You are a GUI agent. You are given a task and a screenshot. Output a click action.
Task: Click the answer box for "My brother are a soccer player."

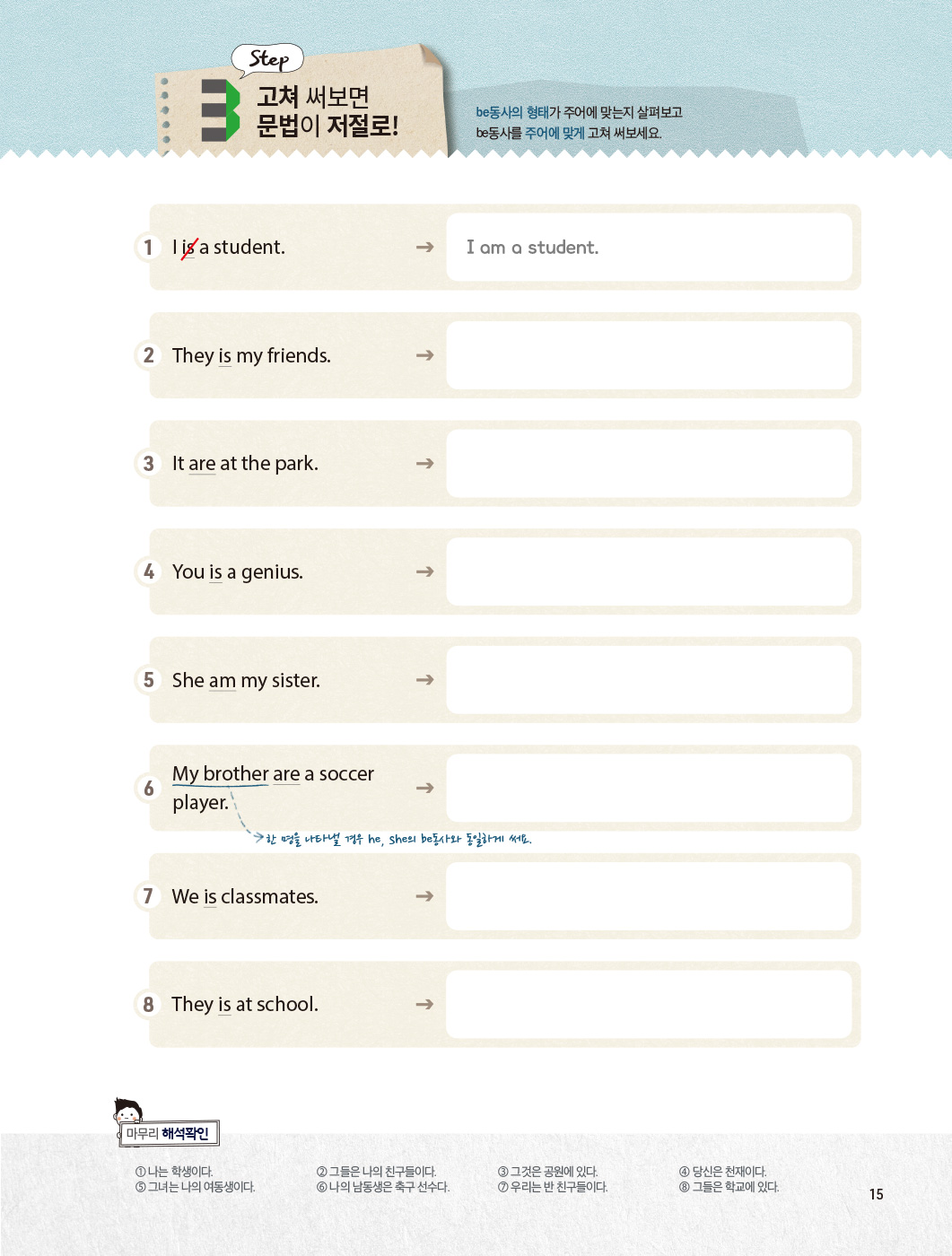click(x=649, y=788)
